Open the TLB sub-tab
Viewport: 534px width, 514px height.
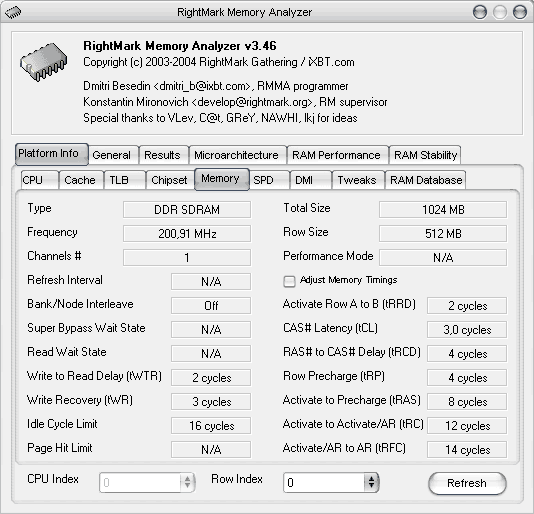(x=124, y=180)
